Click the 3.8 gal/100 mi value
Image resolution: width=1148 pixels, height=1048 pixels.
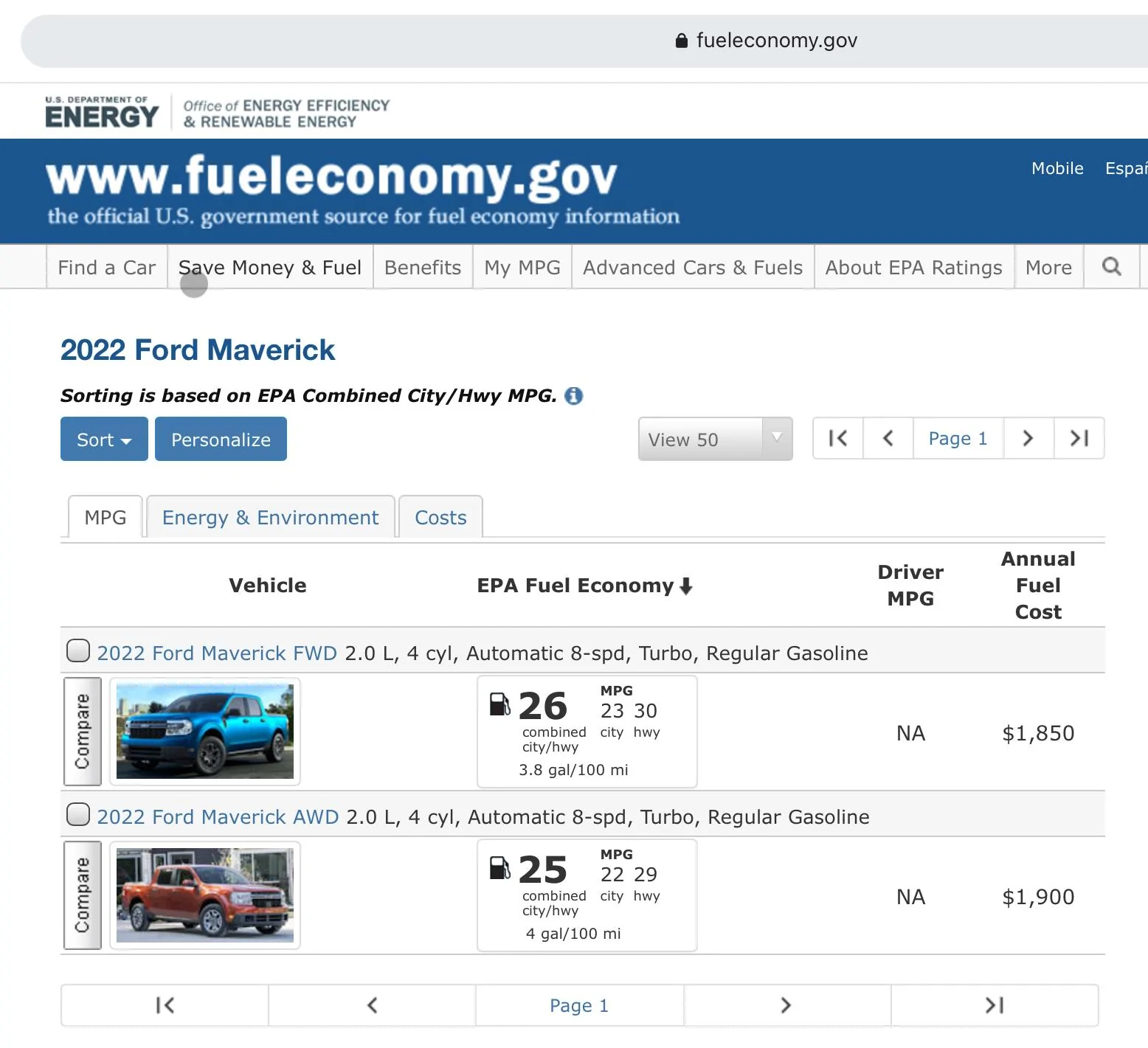(x=573, y=770)
